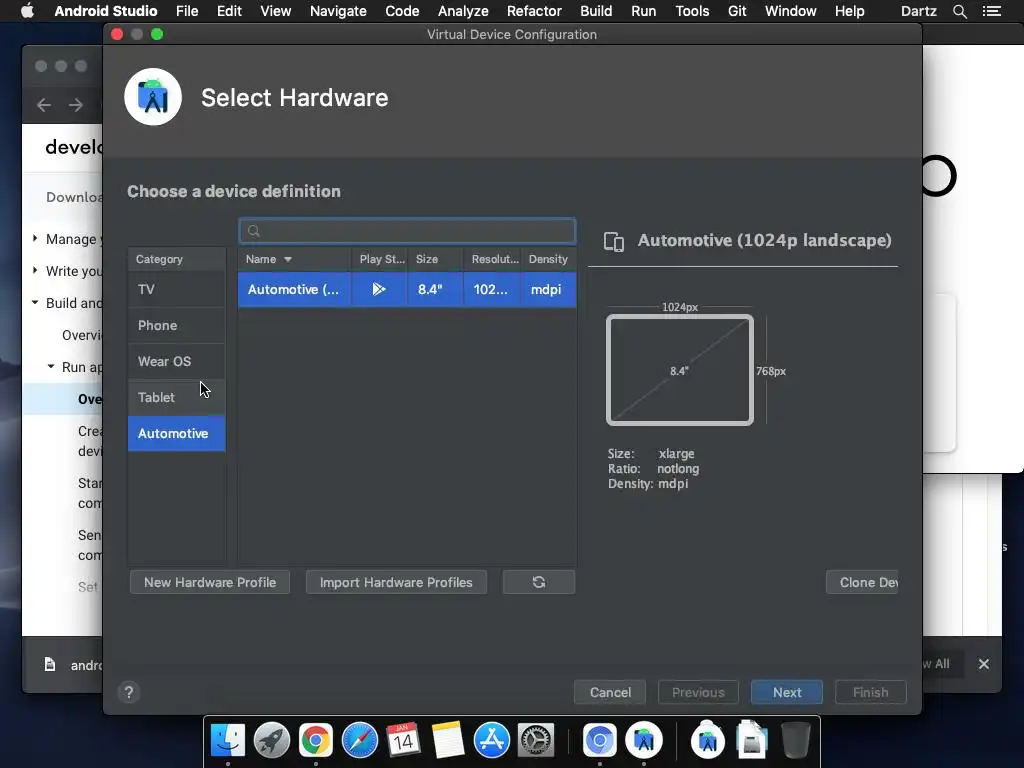Click the Resolution column header
Image resolution: width=1024 pixels, height=768 pixels.
(x=493, y=259)
